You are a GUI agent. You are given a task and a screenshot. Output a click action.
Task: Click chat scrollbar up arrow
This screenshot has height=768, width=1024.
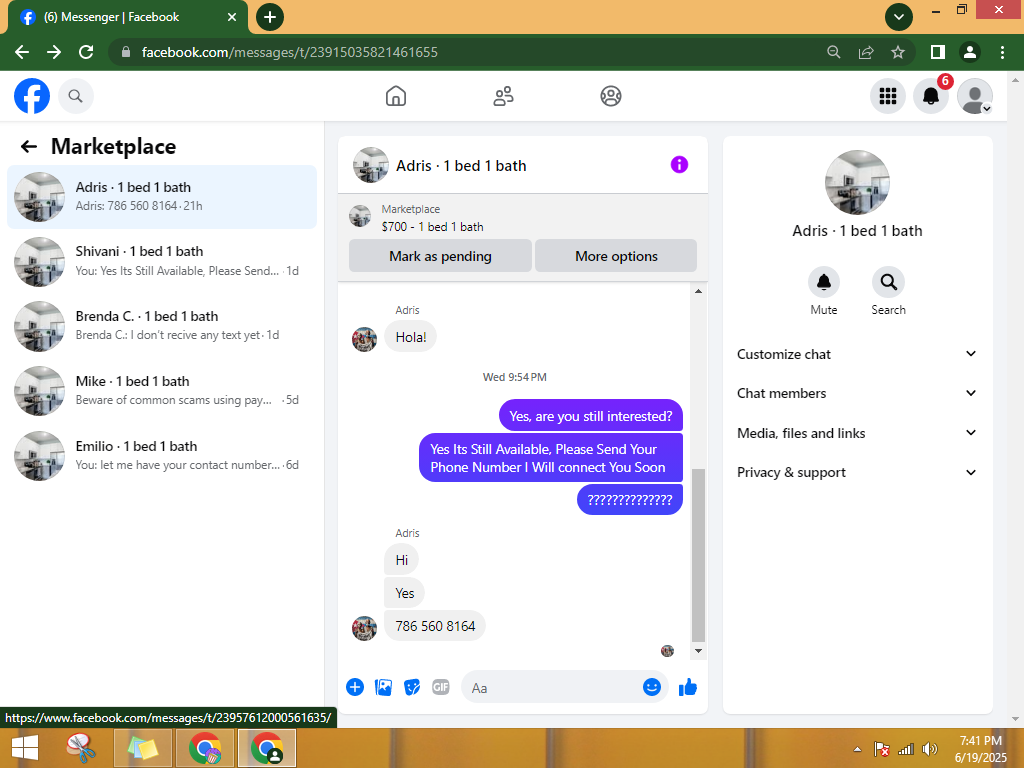pyautogui.click(x=698, y=291)
